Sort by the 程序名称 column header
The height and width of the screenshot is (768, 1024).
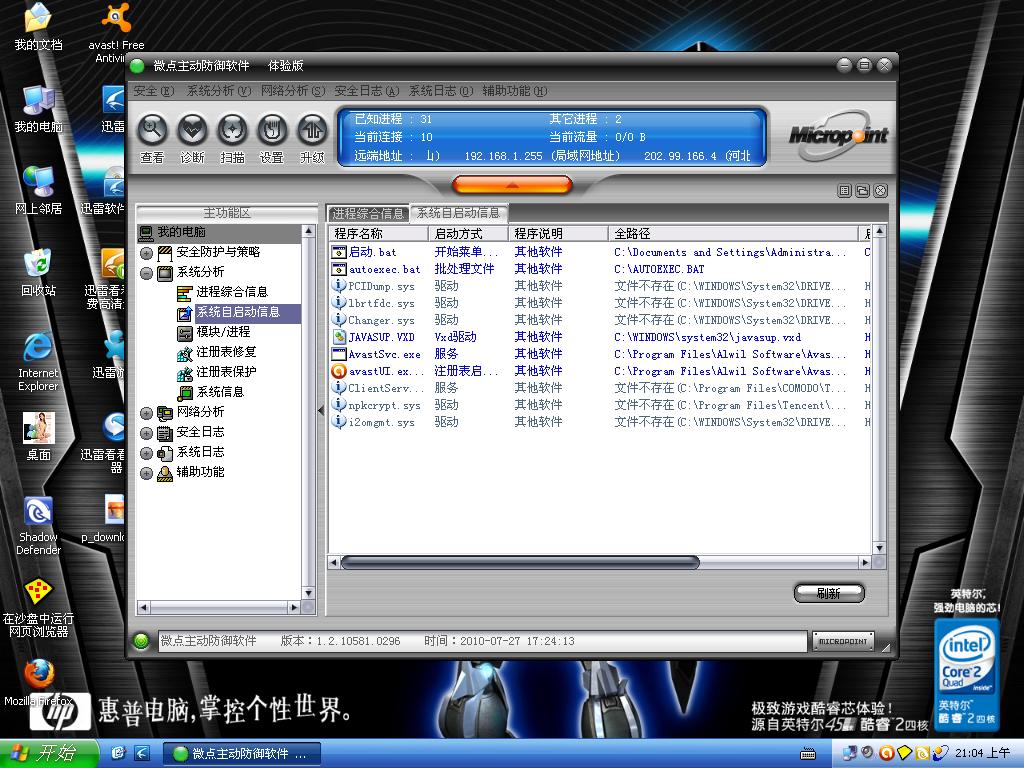click(x=379, y=233)
